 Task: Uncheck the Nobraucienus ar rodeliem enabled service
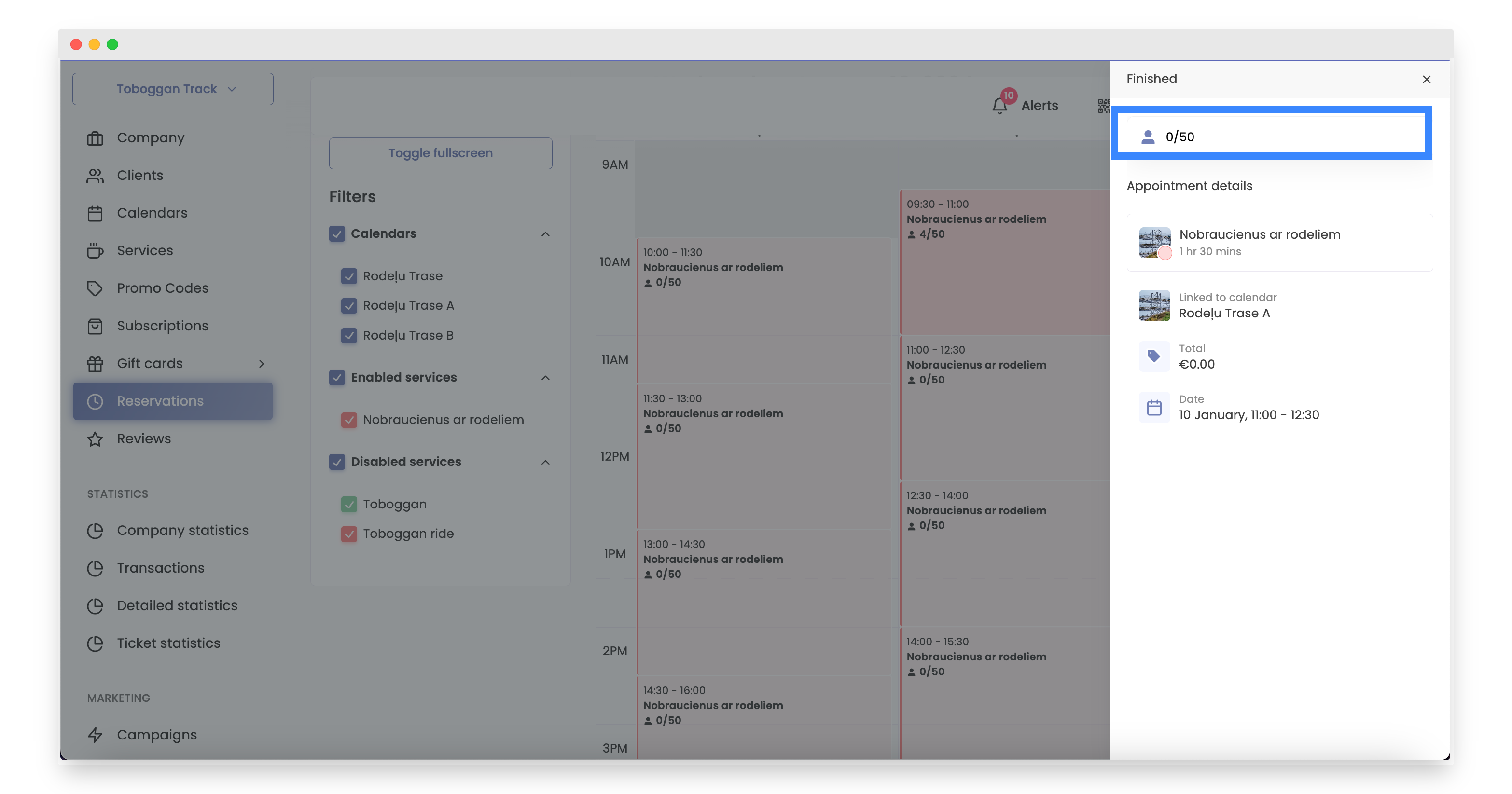click(x=349, y=420)
